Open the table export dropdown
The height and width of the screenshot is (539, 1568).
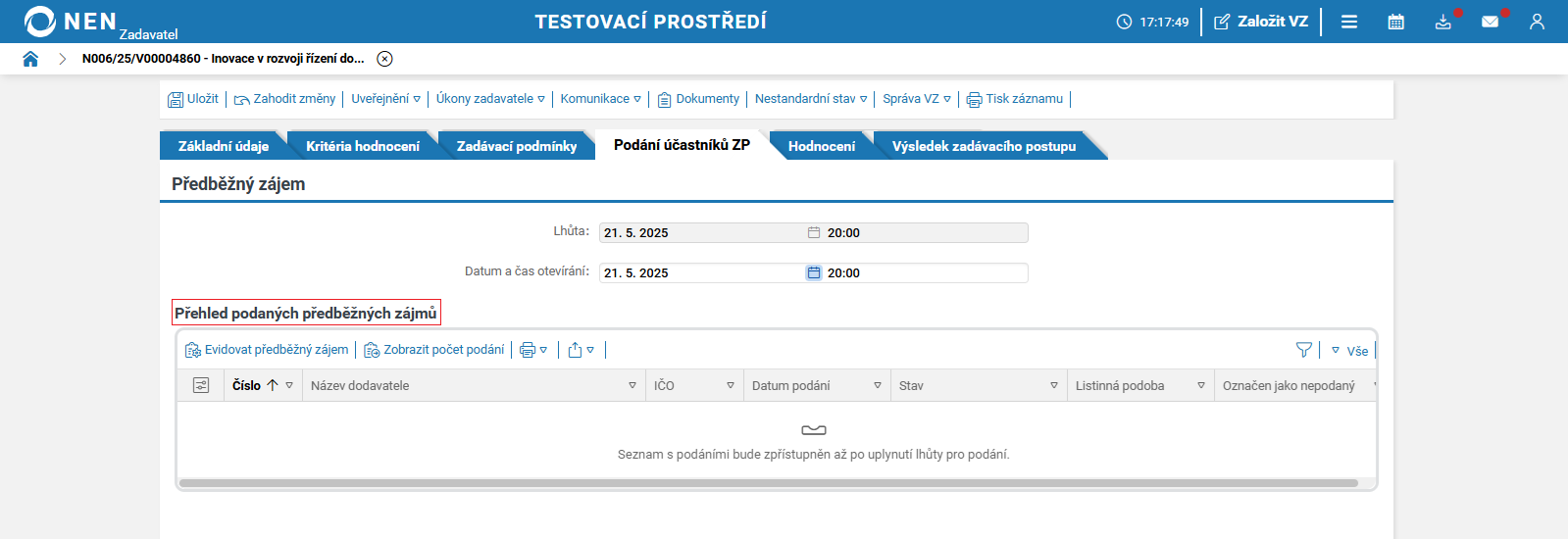pyautogui.click(x=582, y=350)
